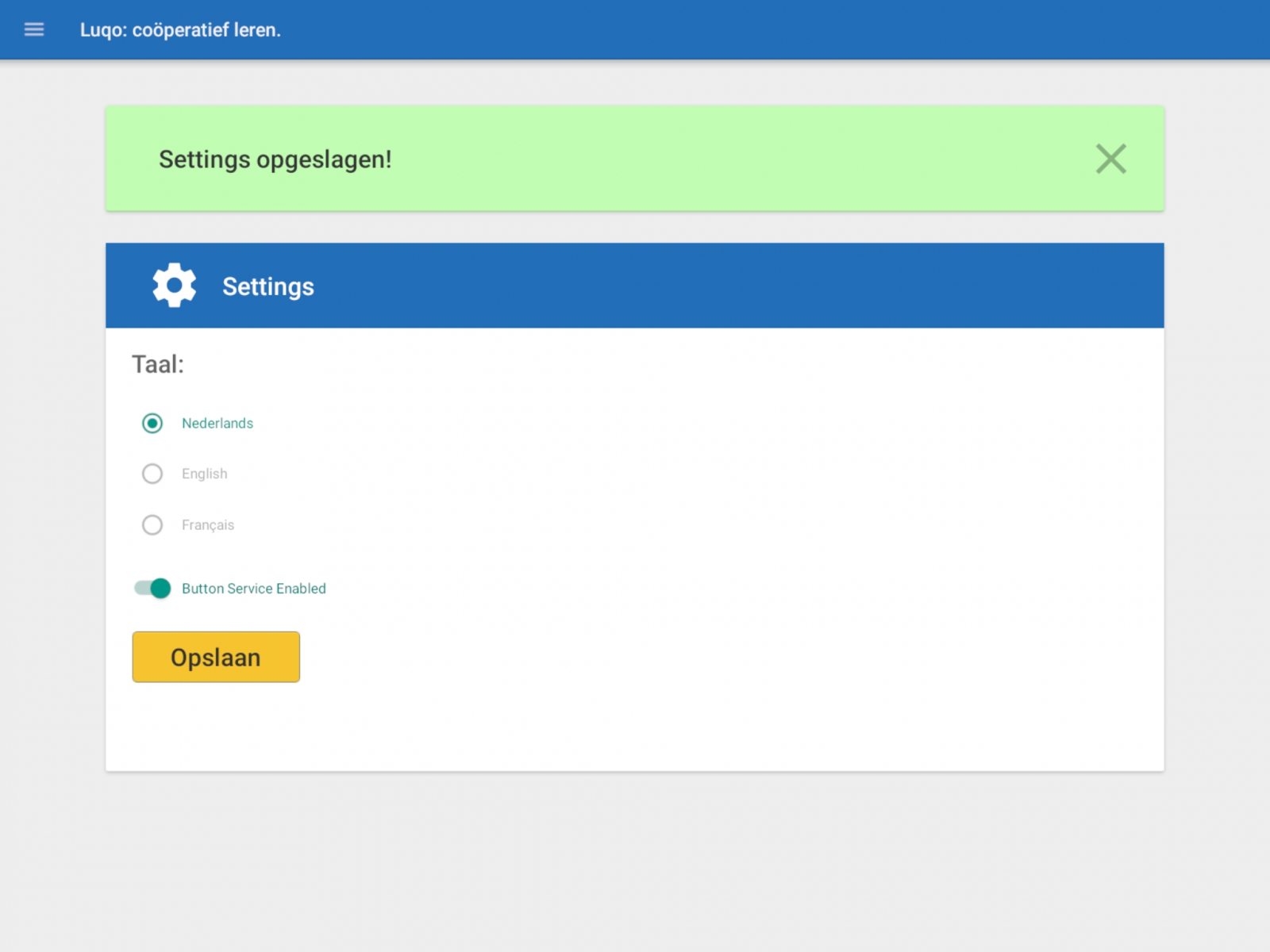Click the 'Button Service Enabled' label text
The height and width of the screenshot is (952, 1270).
tap(254, 589)
